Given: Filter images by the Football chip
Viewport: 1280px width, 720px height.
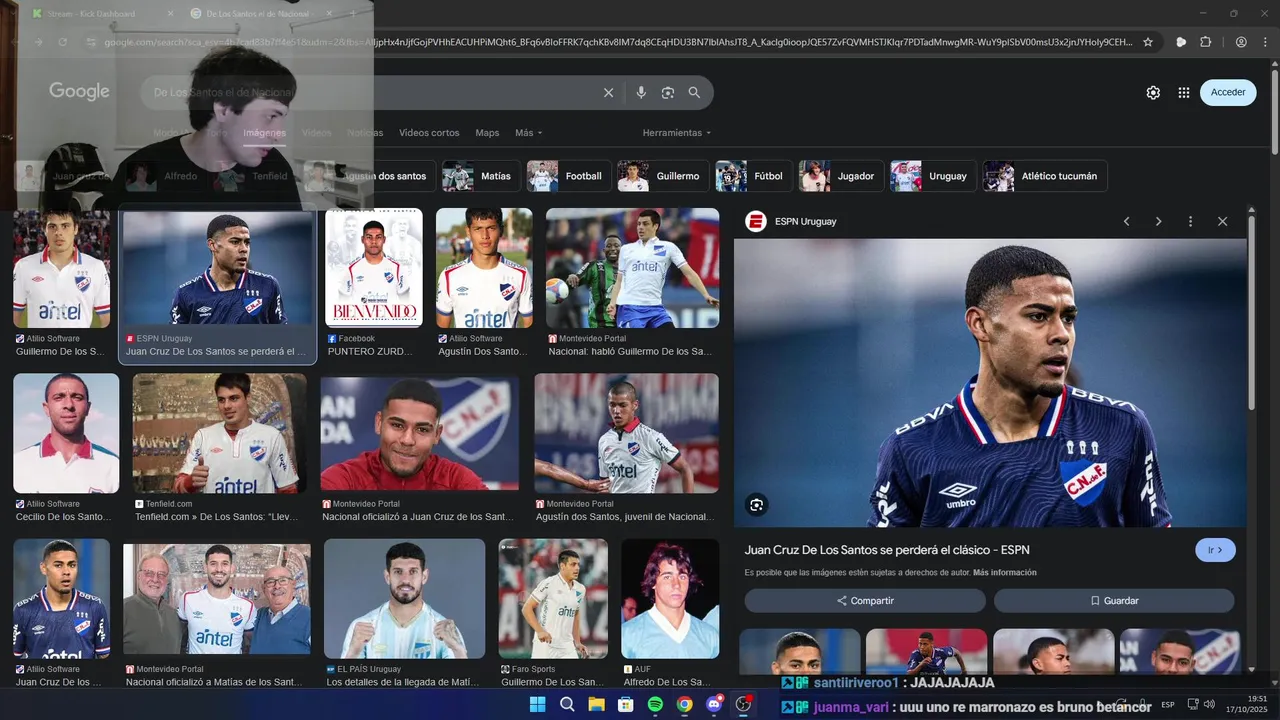Looking at the screenshot, I should tap(570, 176).
